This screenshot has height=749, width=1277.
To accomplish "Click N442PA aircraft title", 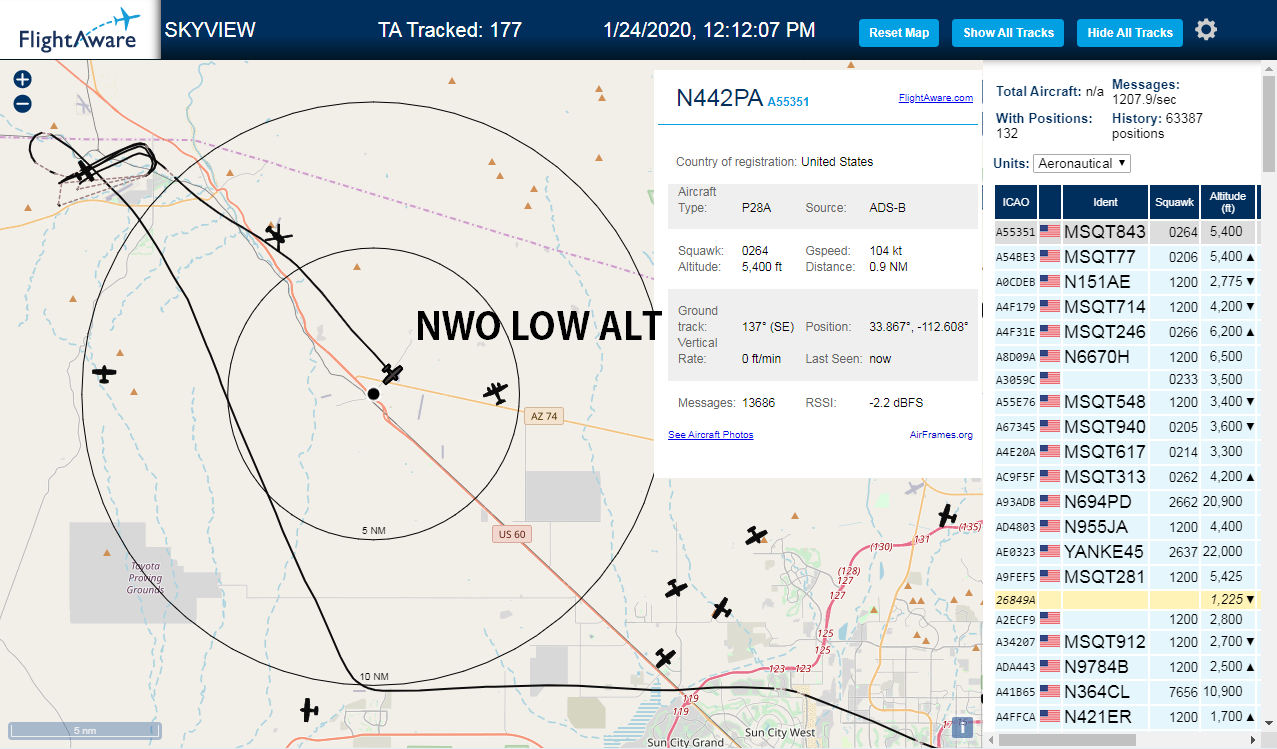I will tap(719, 98).
